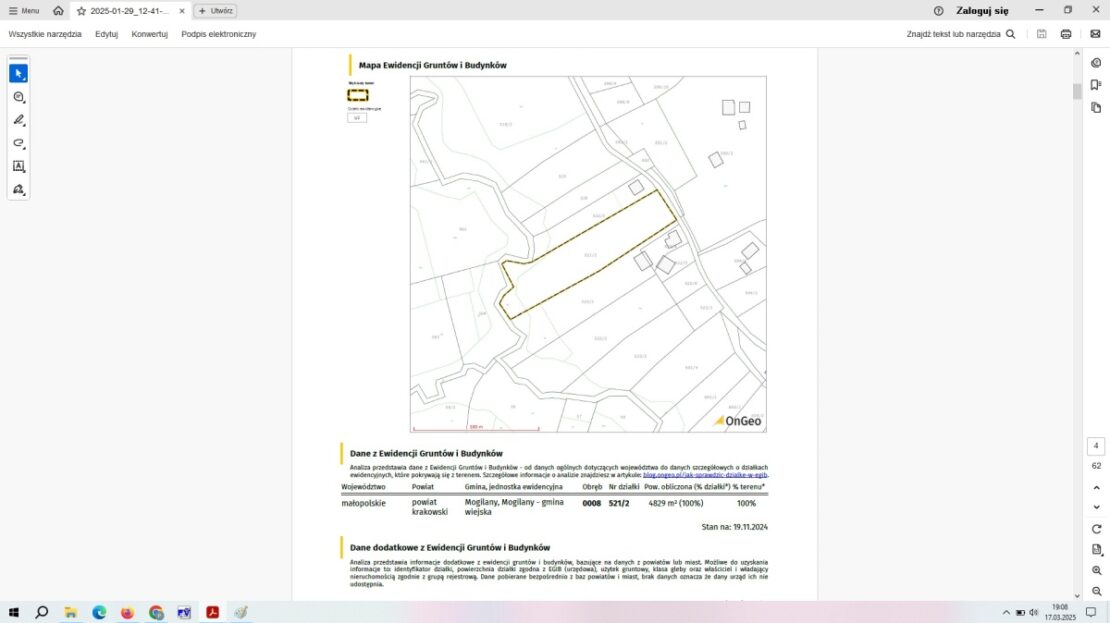Share document by email envelope icon
The height and width of the screenshot is (623, 1110).
click(1095, 34)
